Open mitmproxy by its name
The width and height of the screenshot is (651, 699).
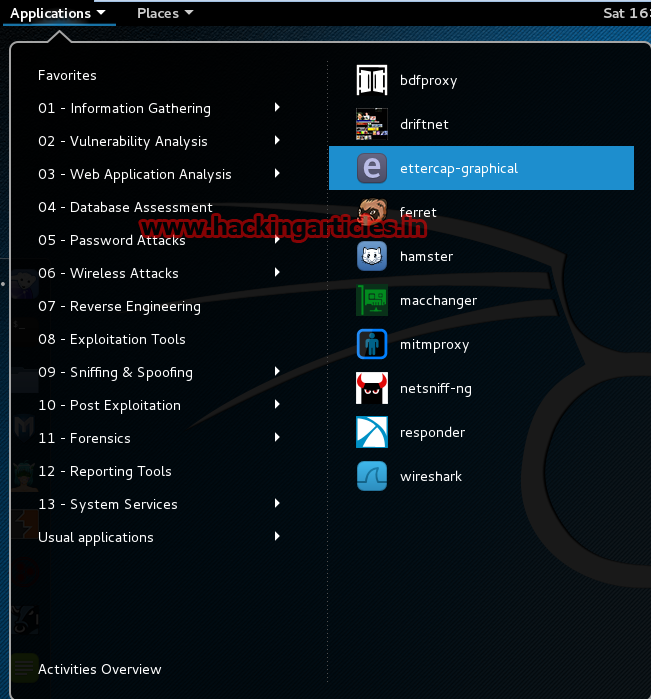pyautogui.click(x=434, y=345)
